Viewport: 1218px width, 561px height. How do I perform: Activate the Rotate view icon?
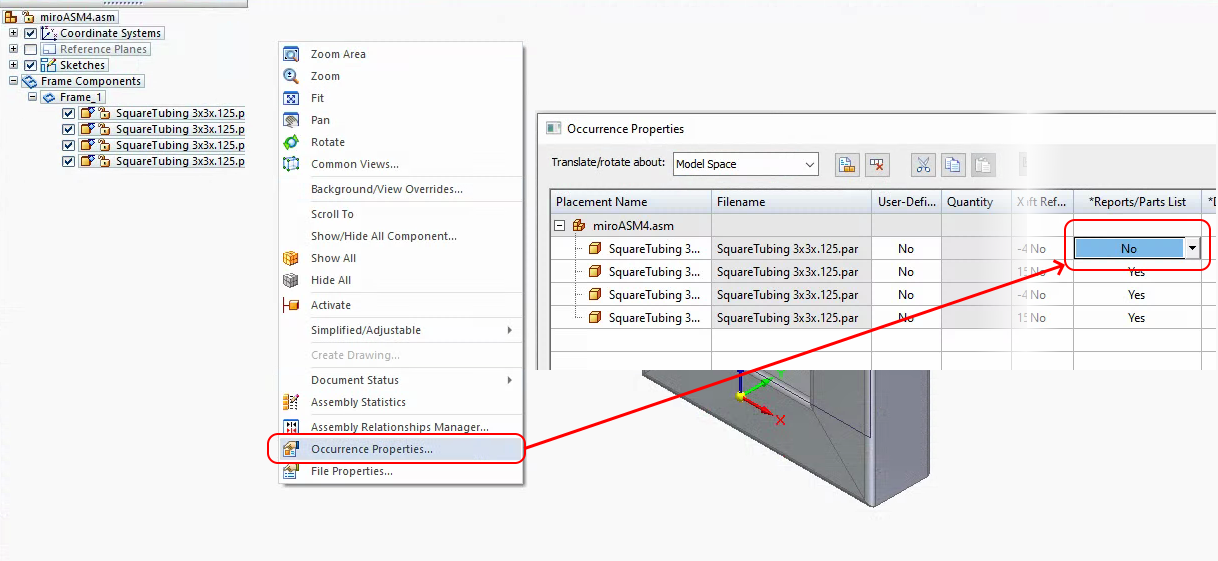pyautogui.click(x=291, y=142)
